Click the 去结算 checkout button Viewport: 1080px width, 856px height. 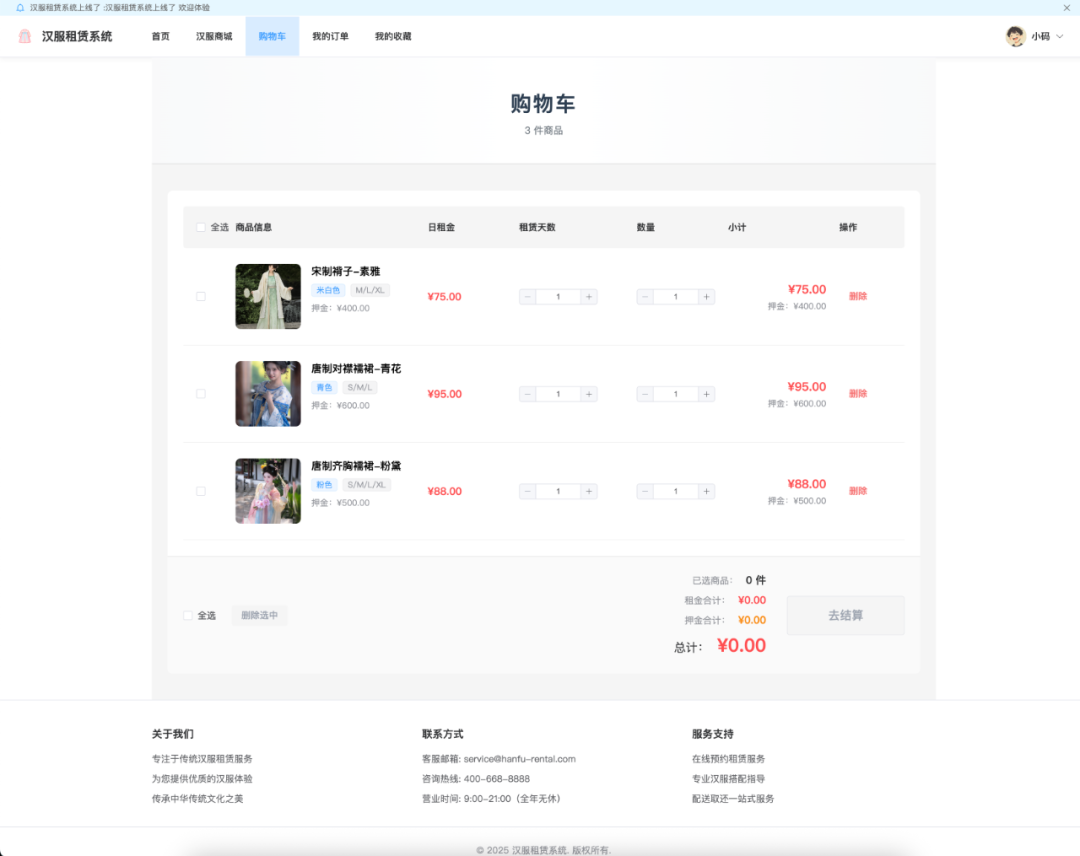tap(845, 615)
